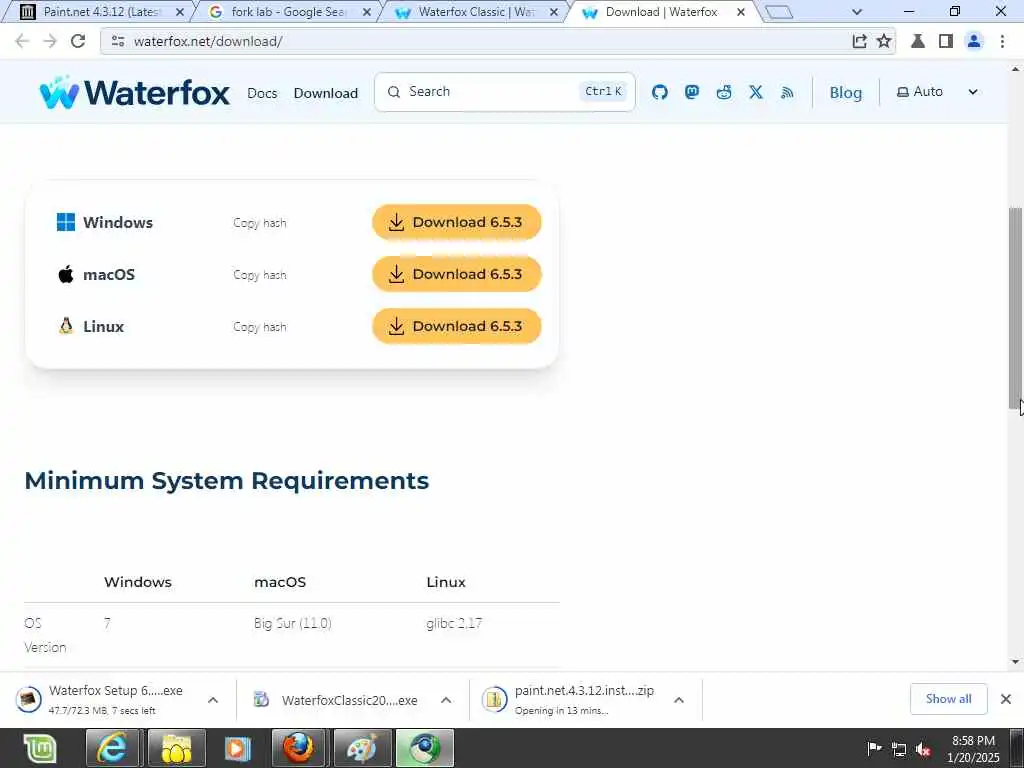This screenshot has width=1024, height=768.
Task: Open the Reddit icon link
Action: click(724, 92)
